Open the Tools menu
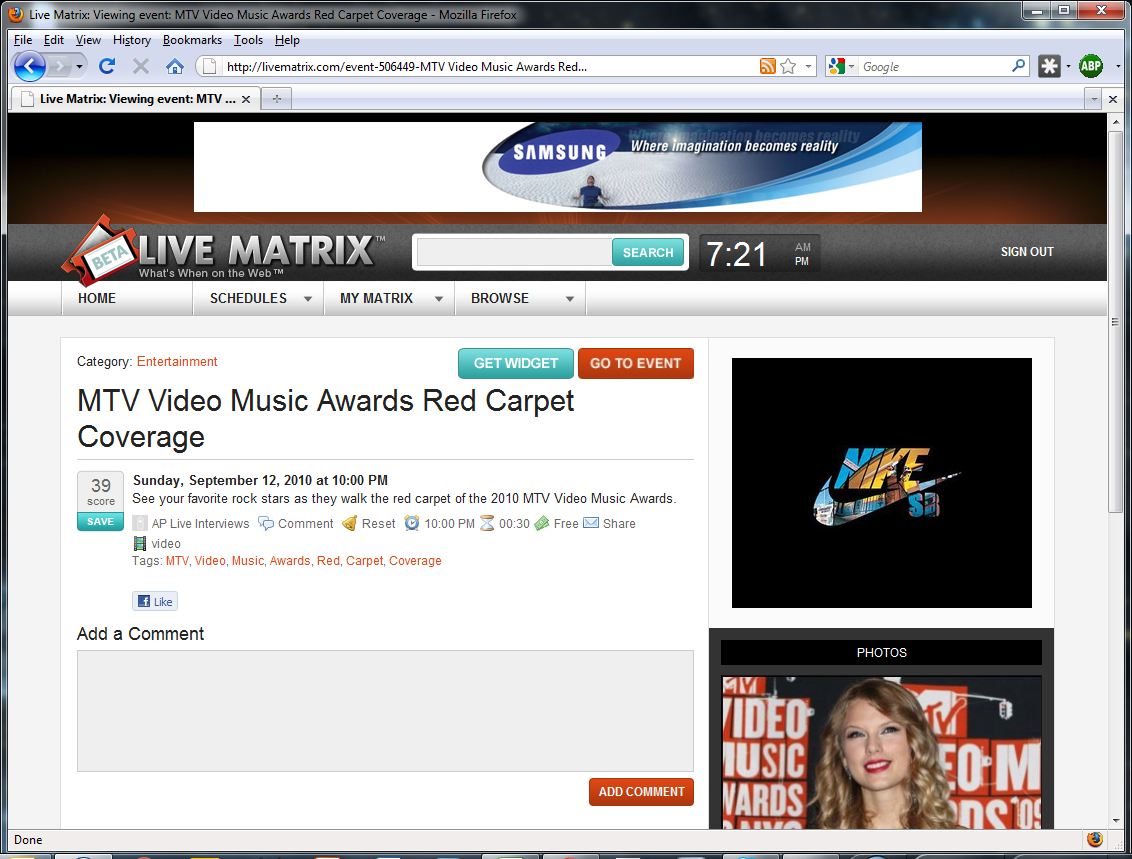 pos(248,40)
